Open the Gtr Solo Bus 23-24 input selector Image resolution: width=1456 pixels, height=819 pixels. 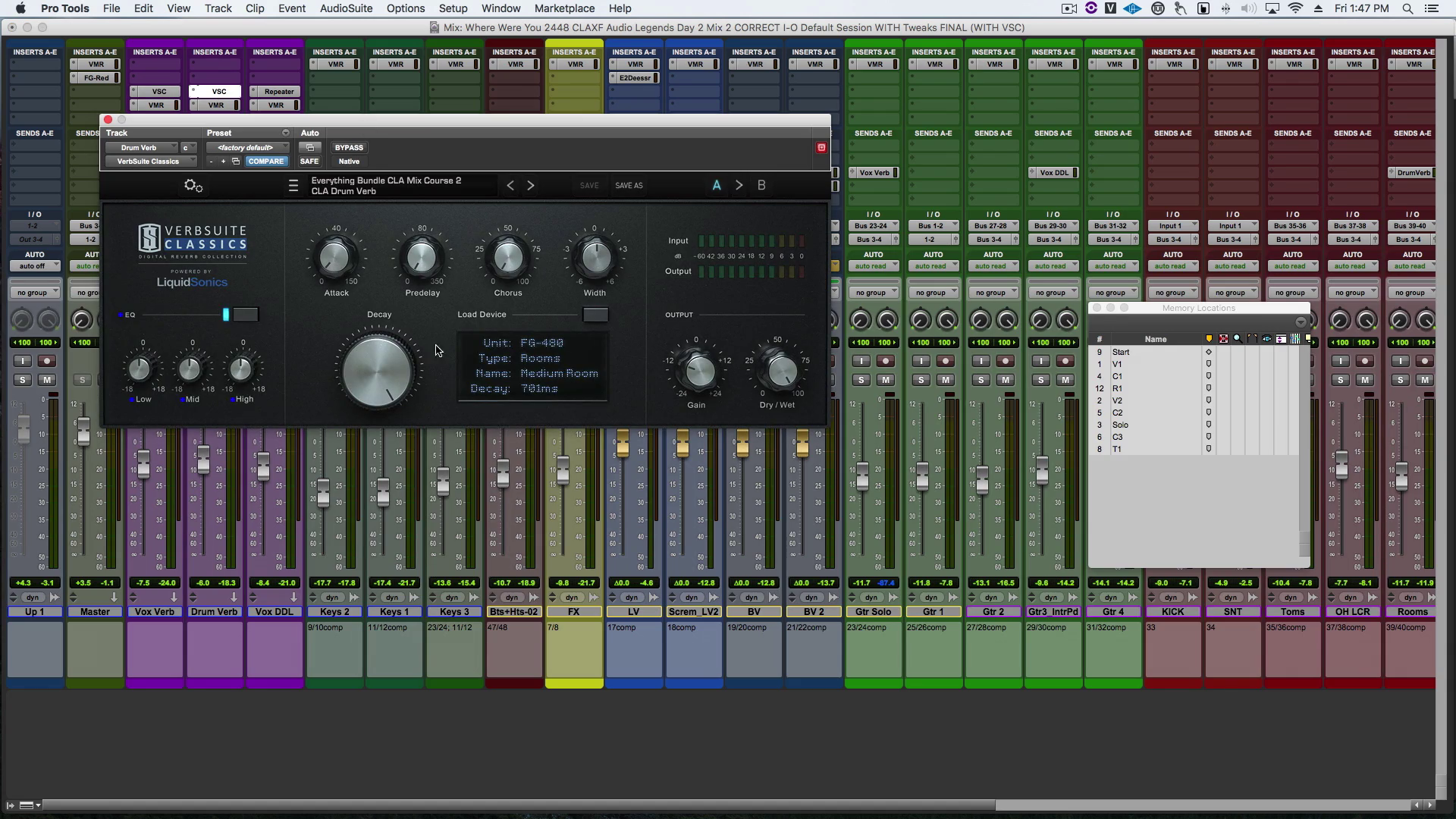tap(874, 226)
